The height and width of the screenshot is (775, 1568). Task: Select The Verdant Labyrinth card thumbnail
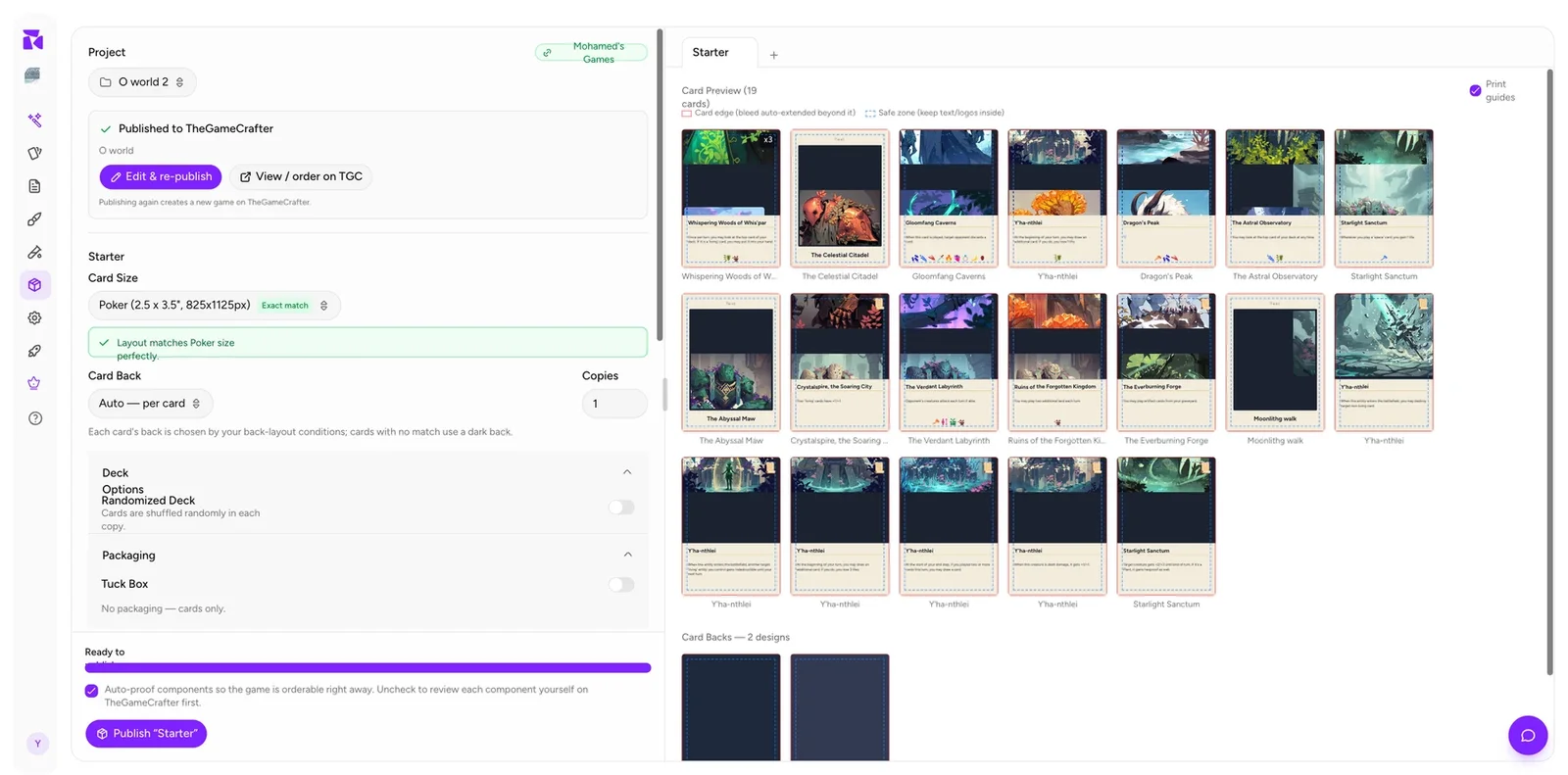(949, 363)
